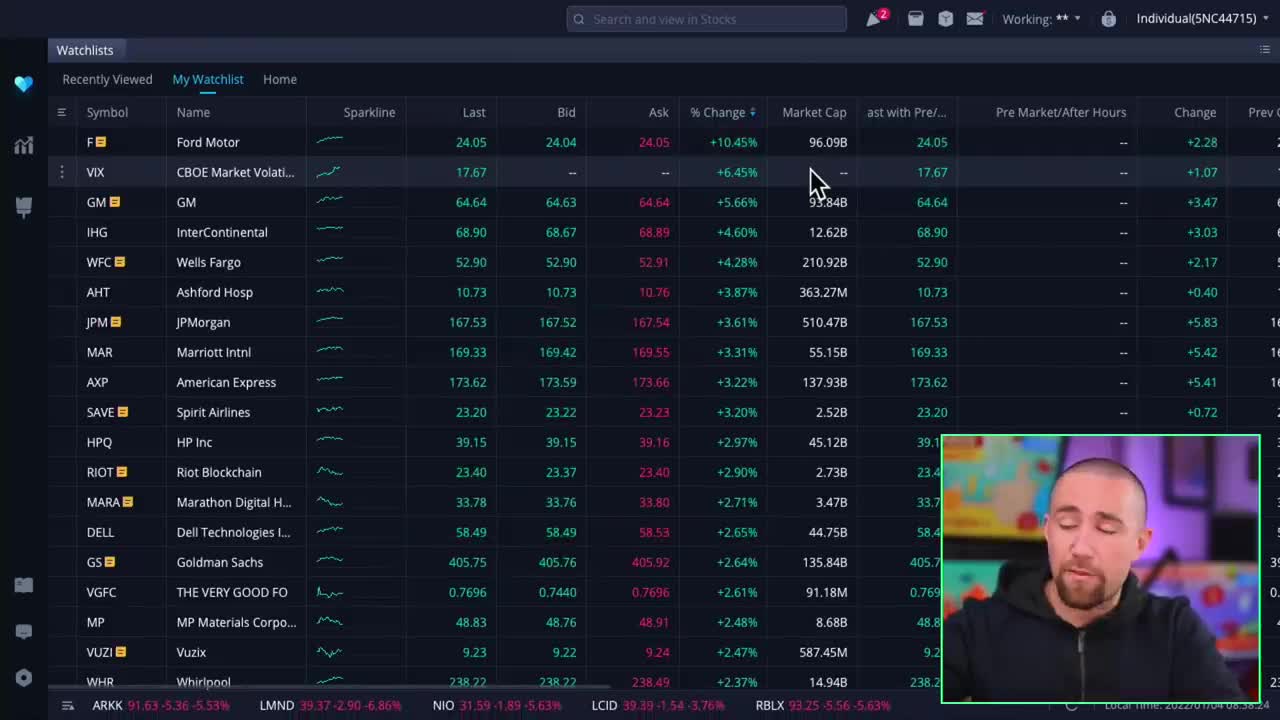Click the yellow note badge next to GS
The image size is (1280, 720).
pyautogui.click(x=110, y=562)
